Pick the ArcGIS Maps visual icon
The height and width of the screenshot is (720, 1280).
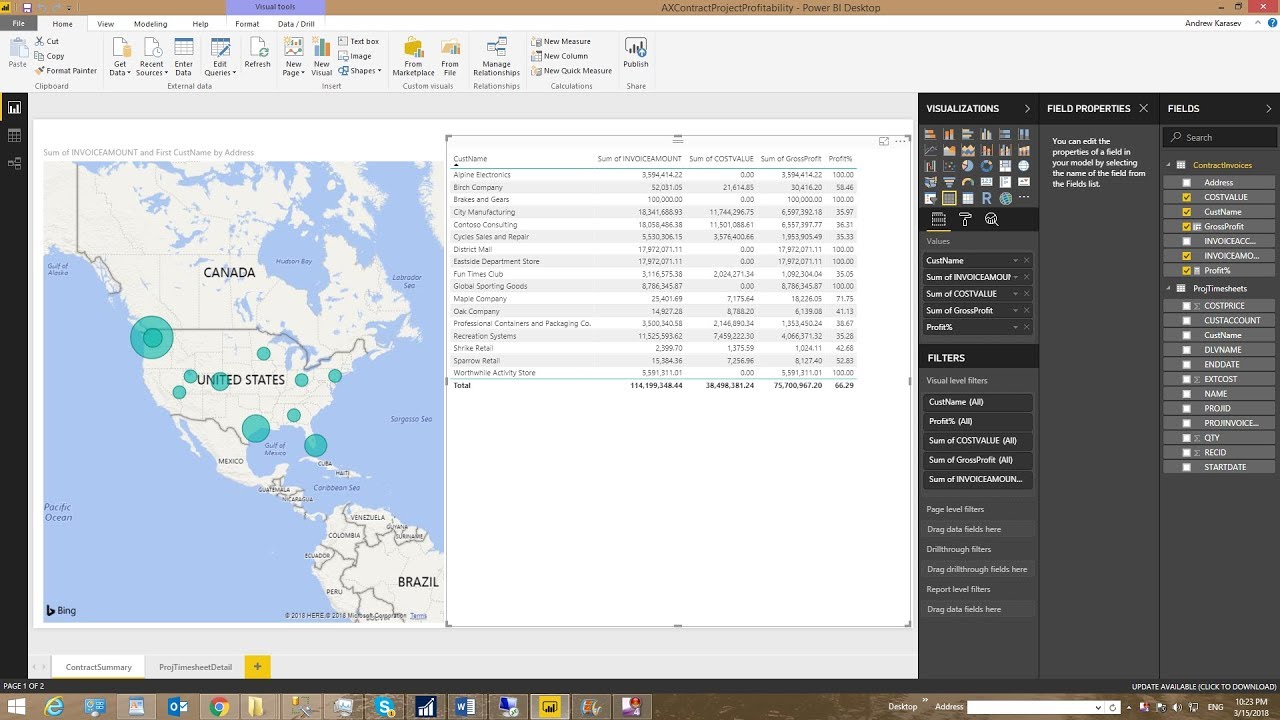pos(1005,198)
